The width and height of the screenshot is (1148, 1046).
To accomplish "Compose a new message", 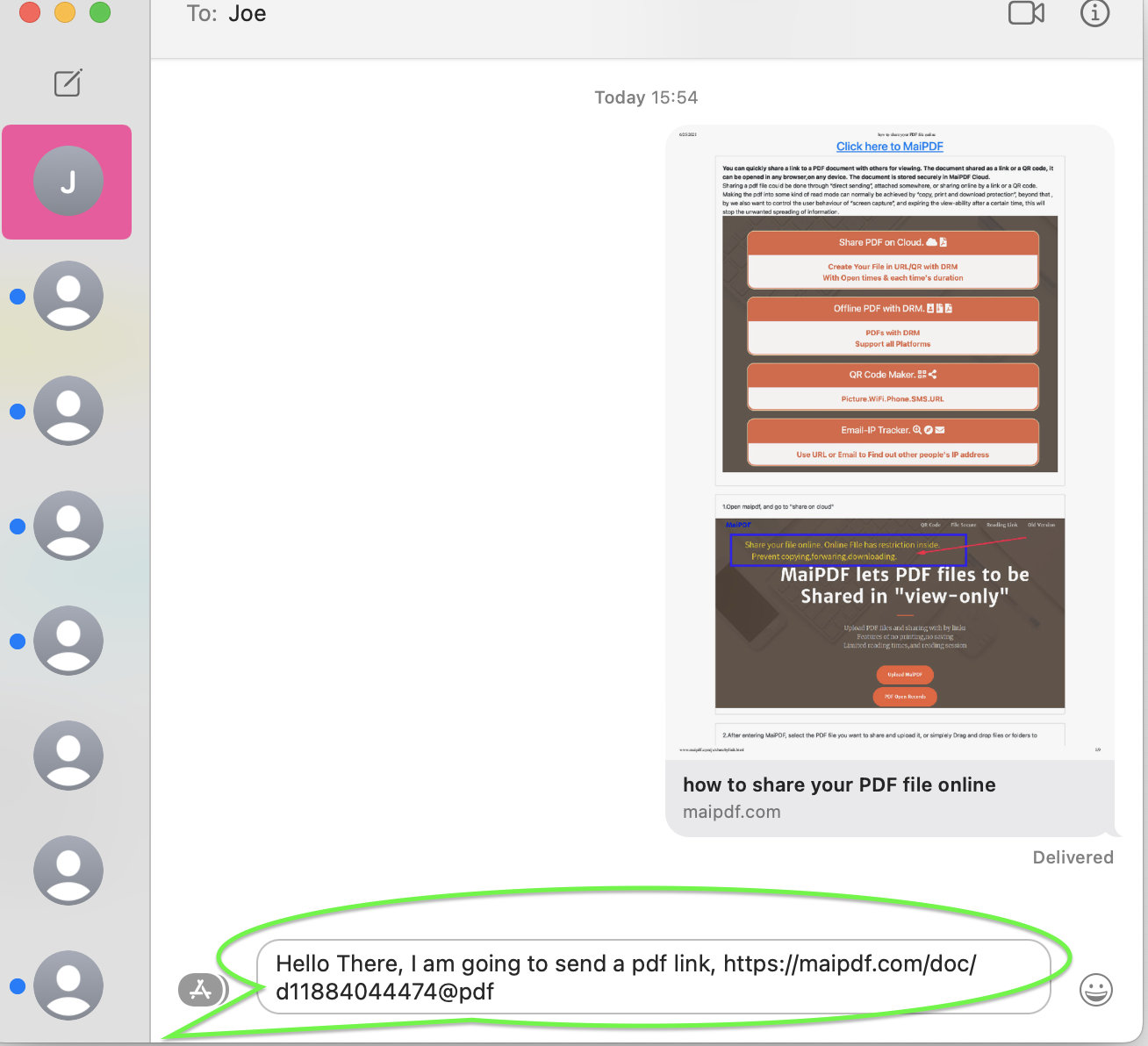I will (68, 82).
